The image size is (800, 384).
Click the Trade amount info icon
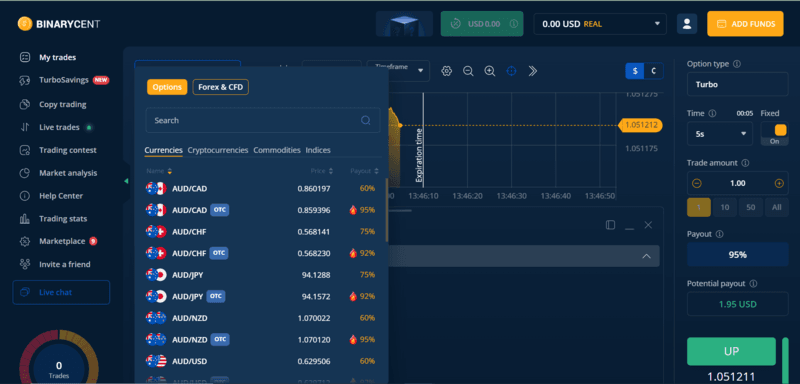coord(745,163)
